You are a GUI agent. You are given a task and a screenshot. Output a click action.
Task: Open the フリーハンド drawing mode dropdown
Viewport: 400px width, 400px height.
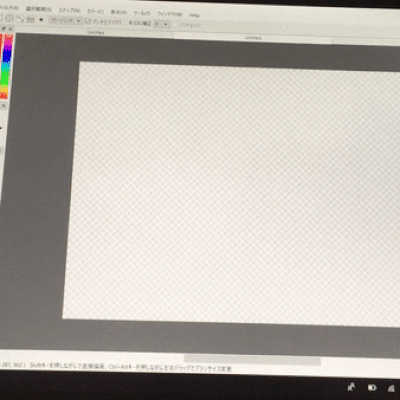tap(66, 21)
